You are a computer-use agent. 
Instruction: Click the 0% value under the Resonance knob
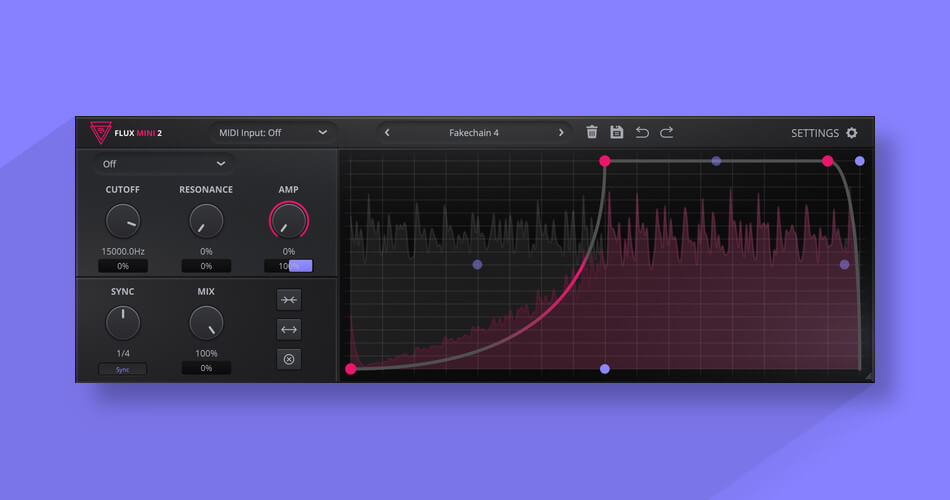pos(206,251)
